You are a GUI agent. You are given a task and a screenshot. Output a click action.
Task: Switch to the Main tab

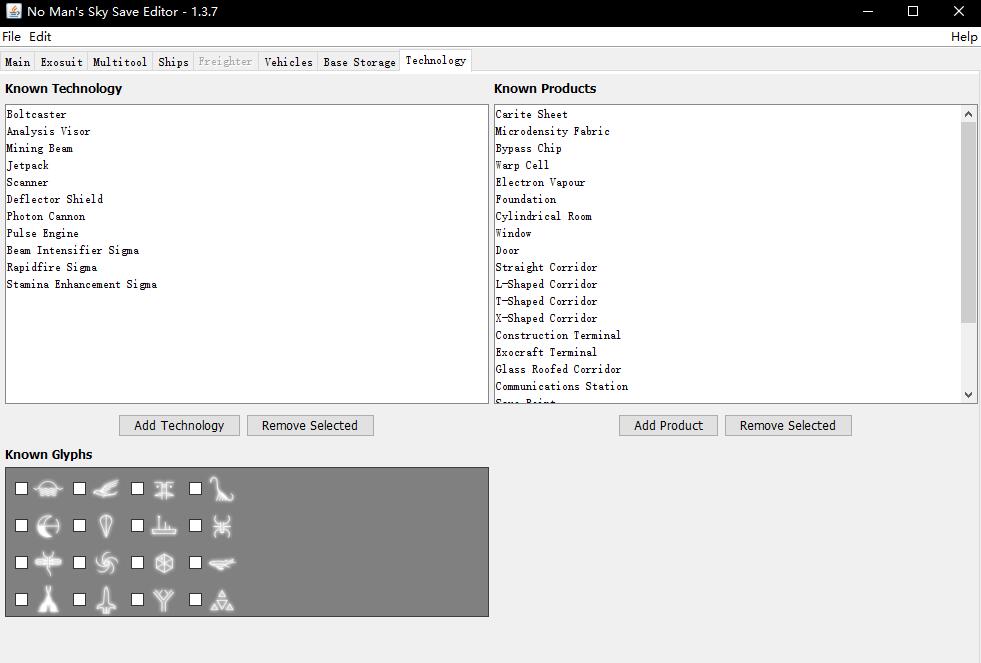click(x=18, y=62)
